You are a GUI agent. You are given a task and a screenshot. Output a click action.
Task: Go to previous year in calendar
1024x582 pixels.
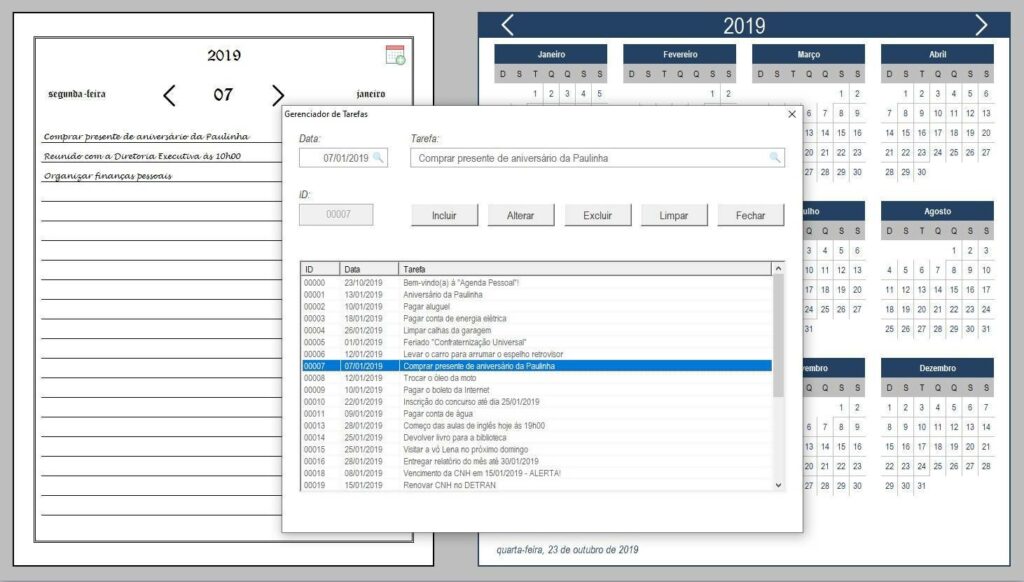(x=507, y=25)
